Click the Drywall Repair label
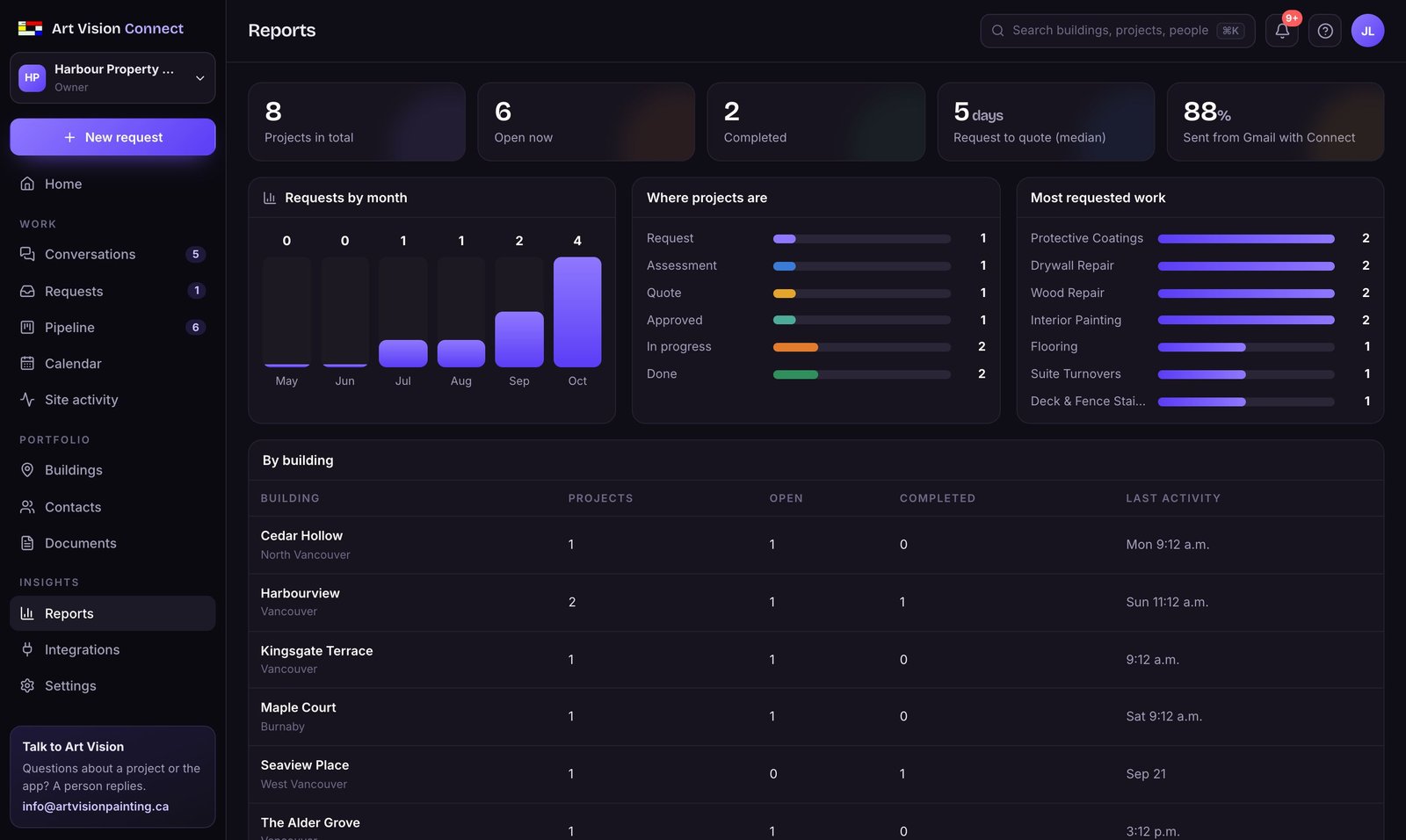This screenshot has width=1406, height=840. [x=1072, y=265]
